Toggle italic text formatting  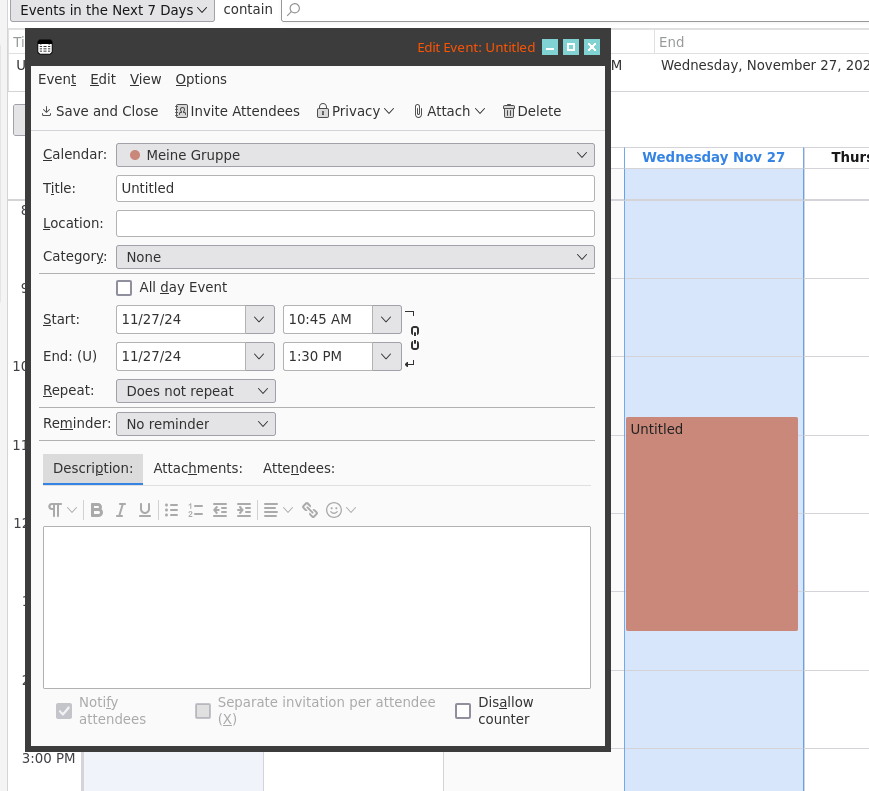point(121,510)
